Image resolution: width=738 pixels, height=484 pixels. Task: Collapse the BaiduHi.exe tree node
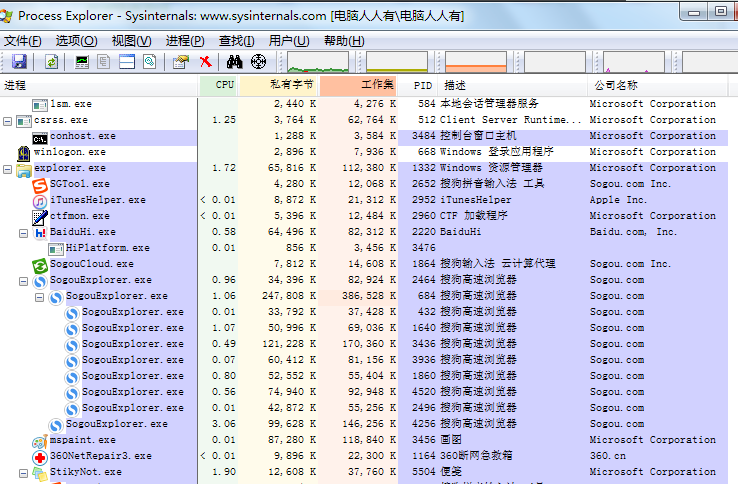23,233
